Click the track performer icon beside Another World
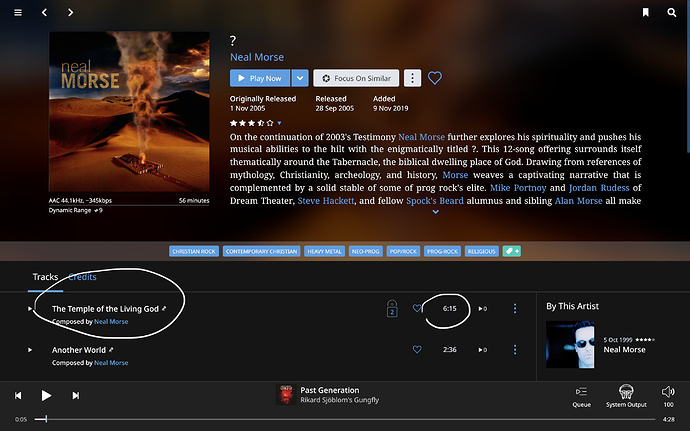This screenshot has height=431, width=690. (x=111, y=350)
